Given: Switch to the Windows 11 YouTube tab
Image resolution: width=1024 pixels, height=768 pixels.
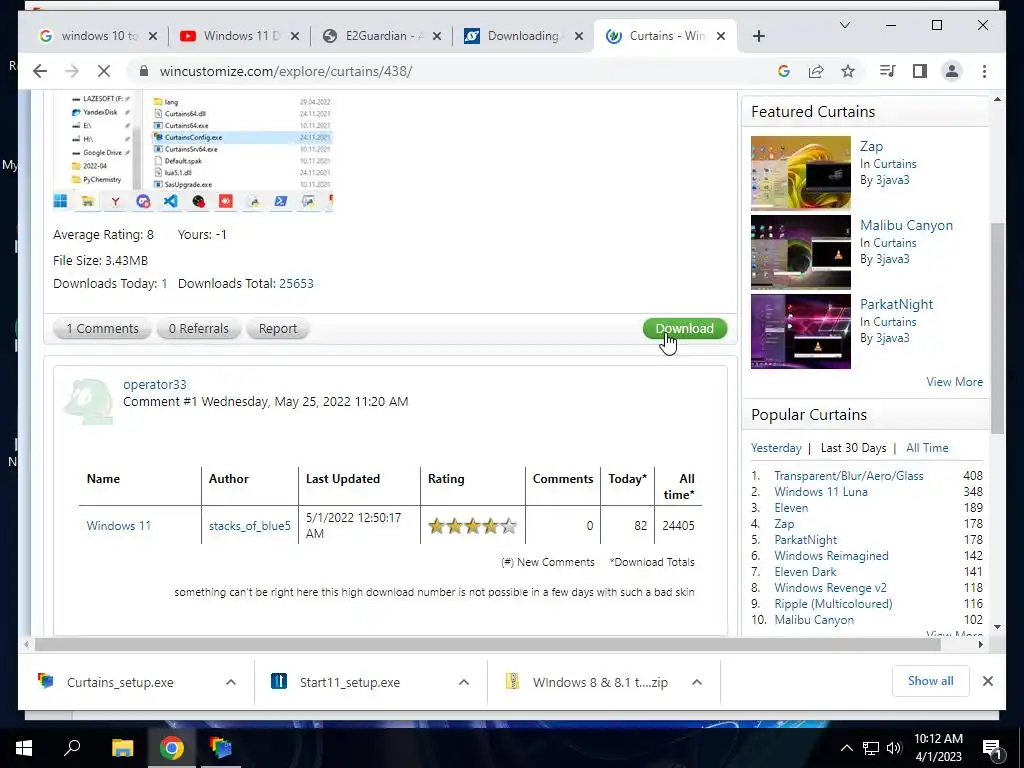Looking at the screenshot, I should click(240, 36).
